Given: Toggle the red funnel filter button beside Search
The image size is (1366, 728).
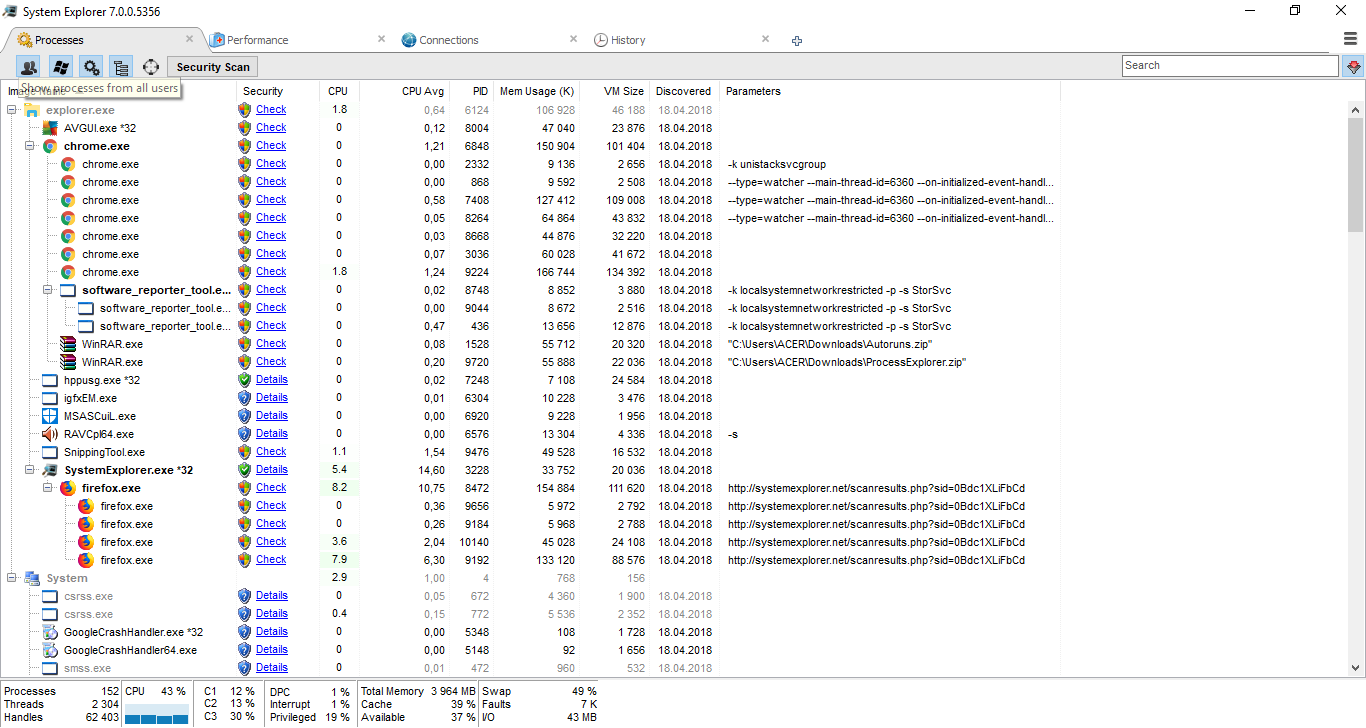Looking at the screenshot, I should pos(1354,66).
